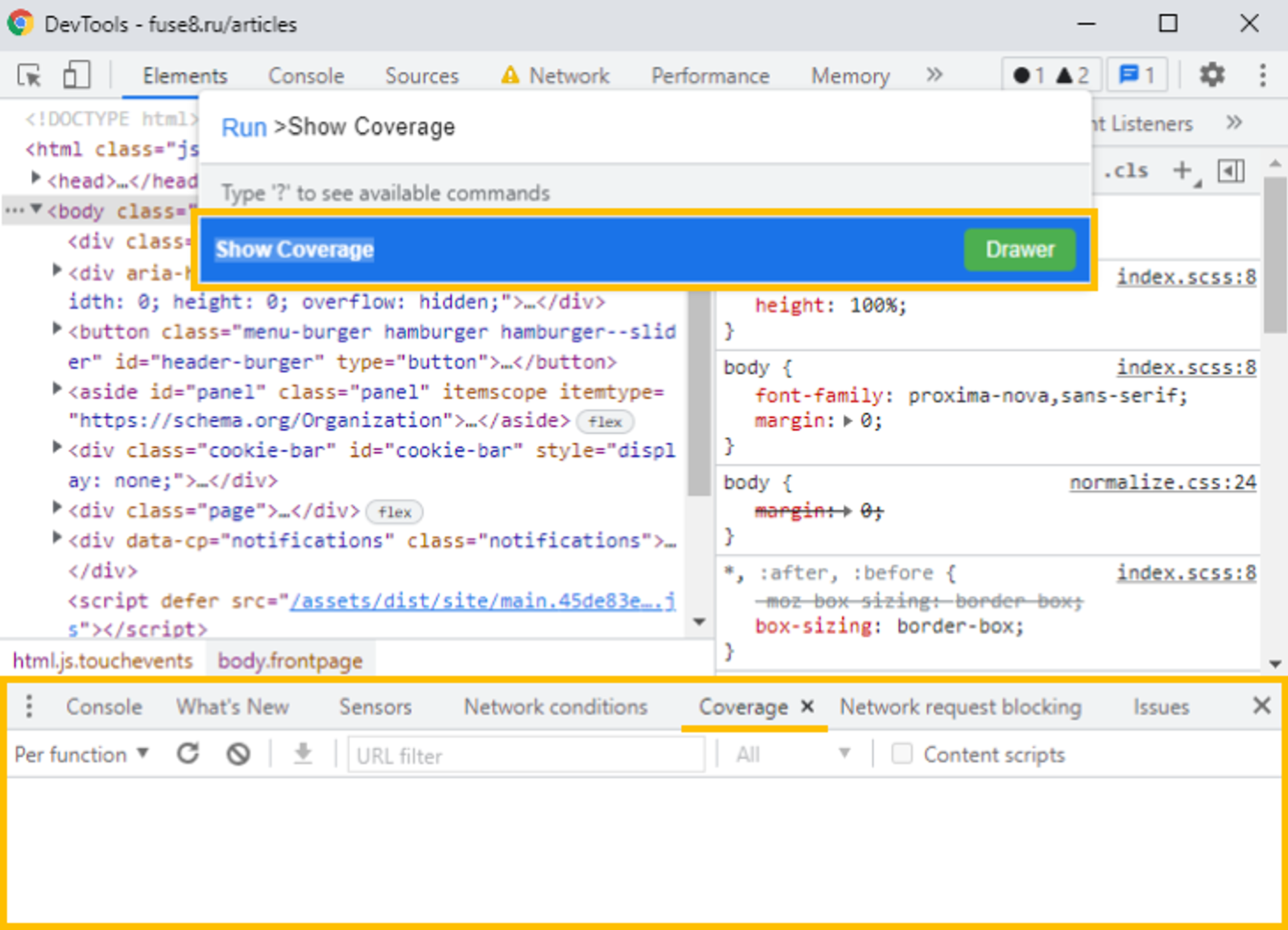Select the inspect element cursor icon
This screenshot has width=1288, height=930.
(28, 75)
